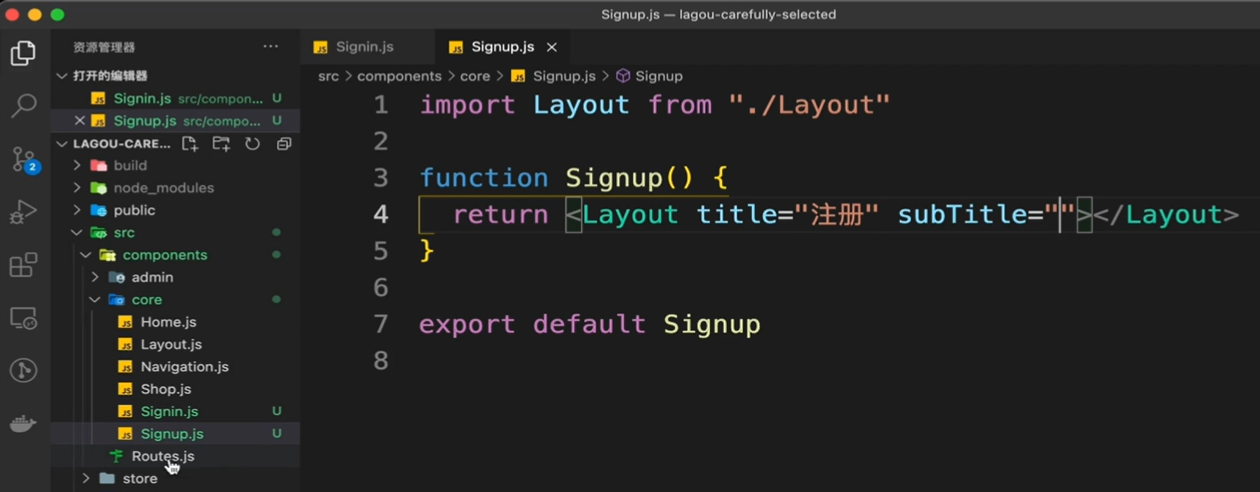Open the Run and Debug view
The height and width of the screenshot is (492, 1260).
point(23,212)
